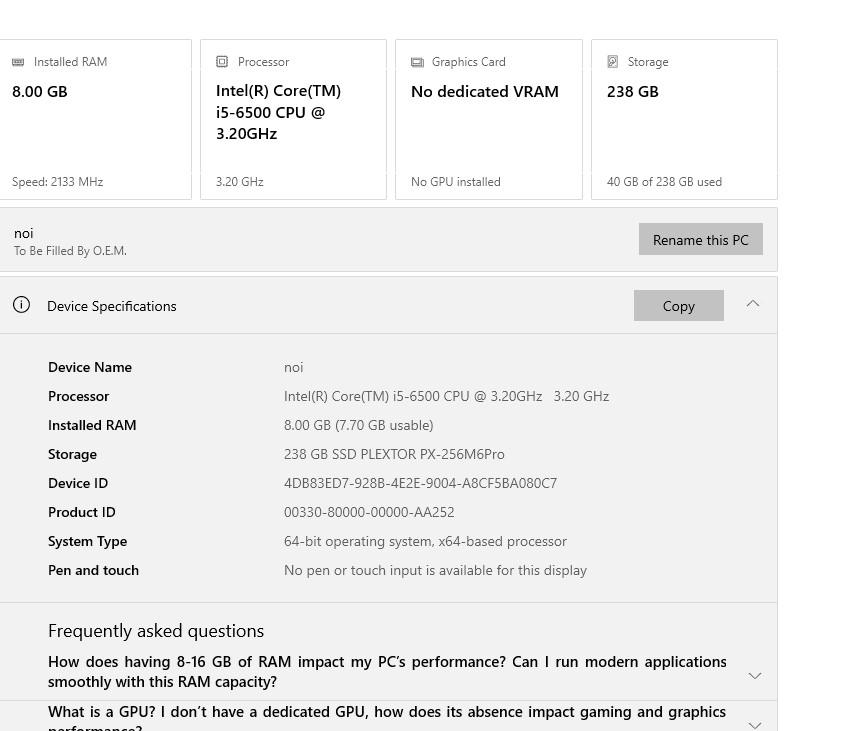
Task: Click the Device Specifications info icon
Action: coord(21,305)
